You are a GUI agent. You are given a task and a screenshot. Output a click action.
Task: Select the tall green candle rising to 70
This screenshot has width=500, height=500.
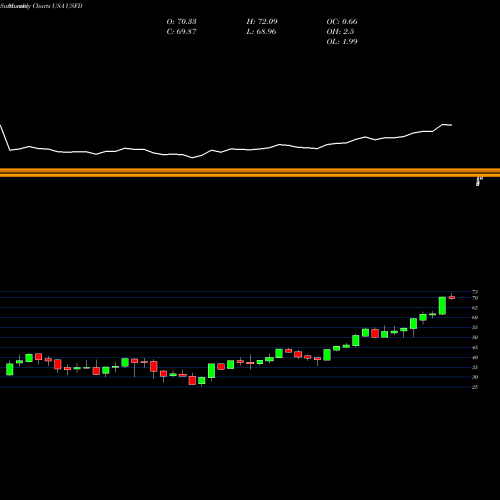click(x=442, y=305)
